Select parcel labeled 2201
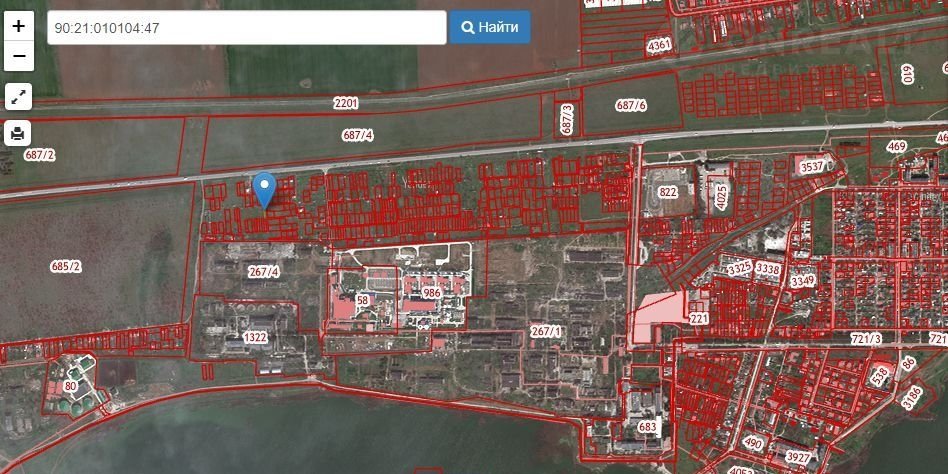Image resolution: width=948 pixels, height=474 pixels. [346, 103]
